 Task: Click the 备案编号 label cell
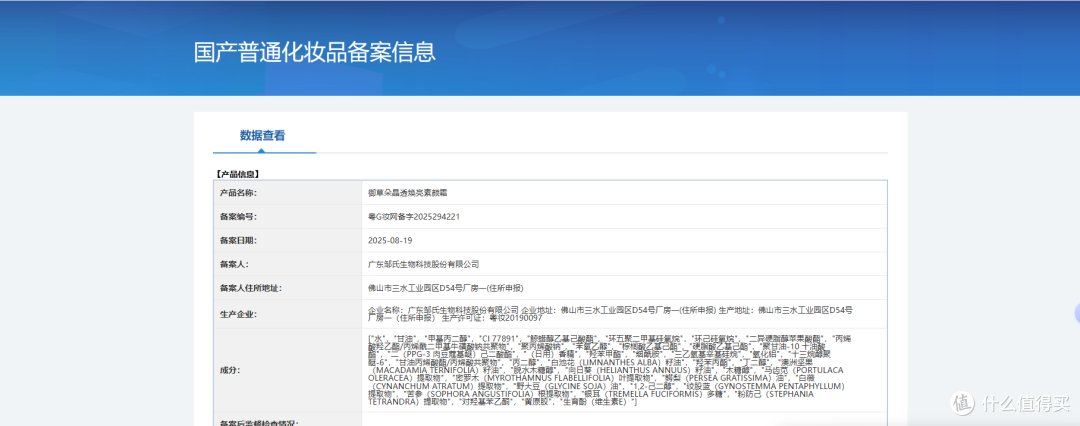tap(287, 216)
